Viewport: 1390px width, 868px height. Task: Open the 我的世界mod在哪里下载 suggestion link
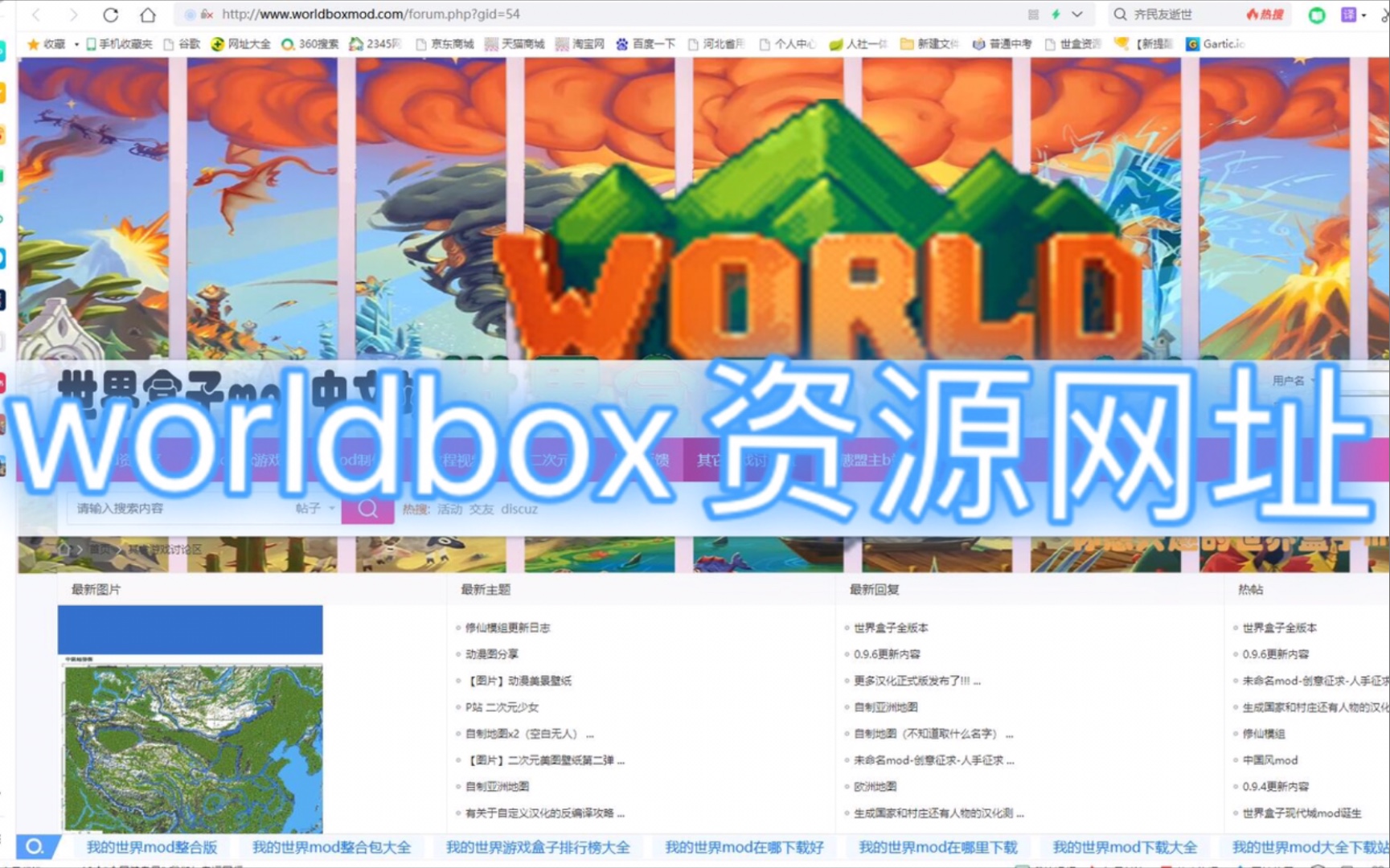[x=938, y=847]
